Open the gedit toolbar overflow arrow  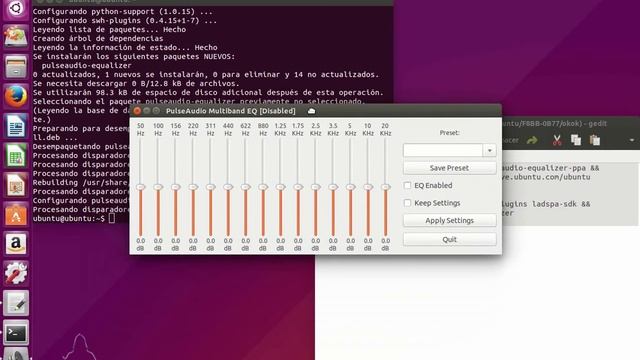click(632, 140)
